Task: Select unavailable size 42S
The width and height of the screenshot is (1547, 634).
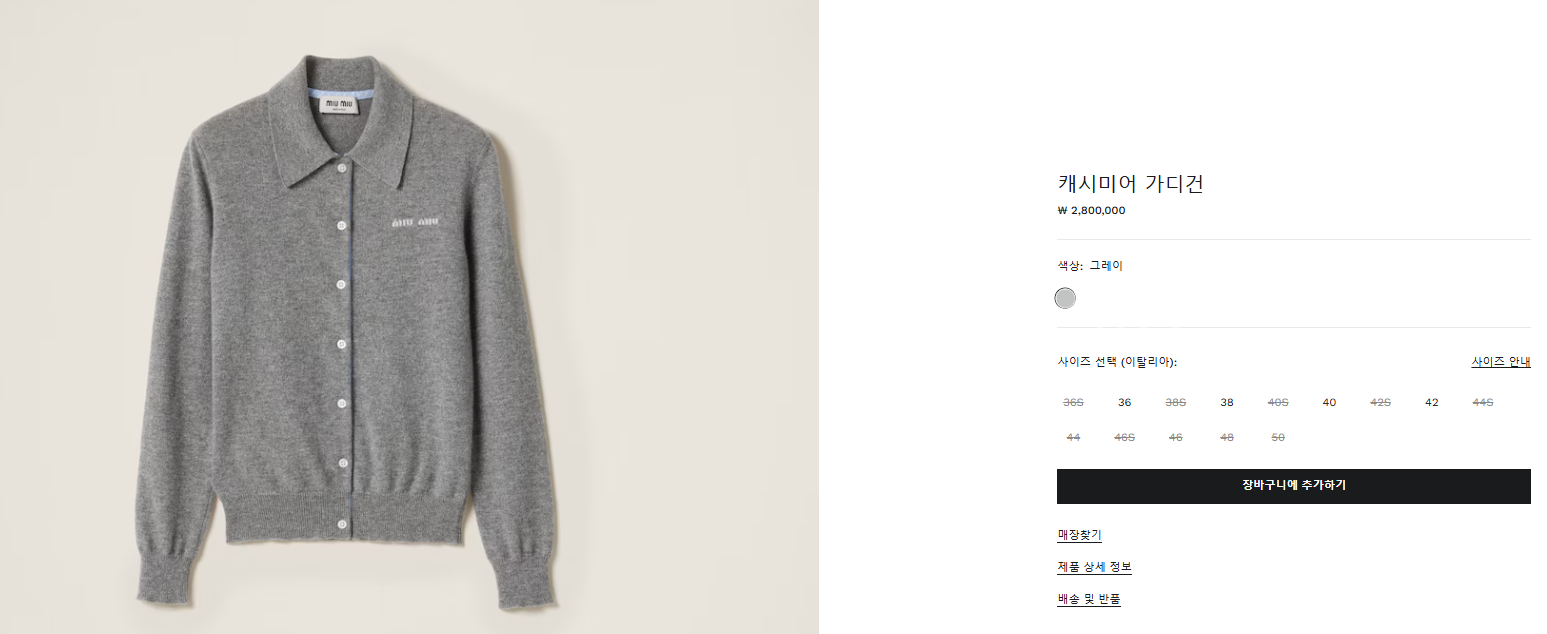Action: point(1380,402)
